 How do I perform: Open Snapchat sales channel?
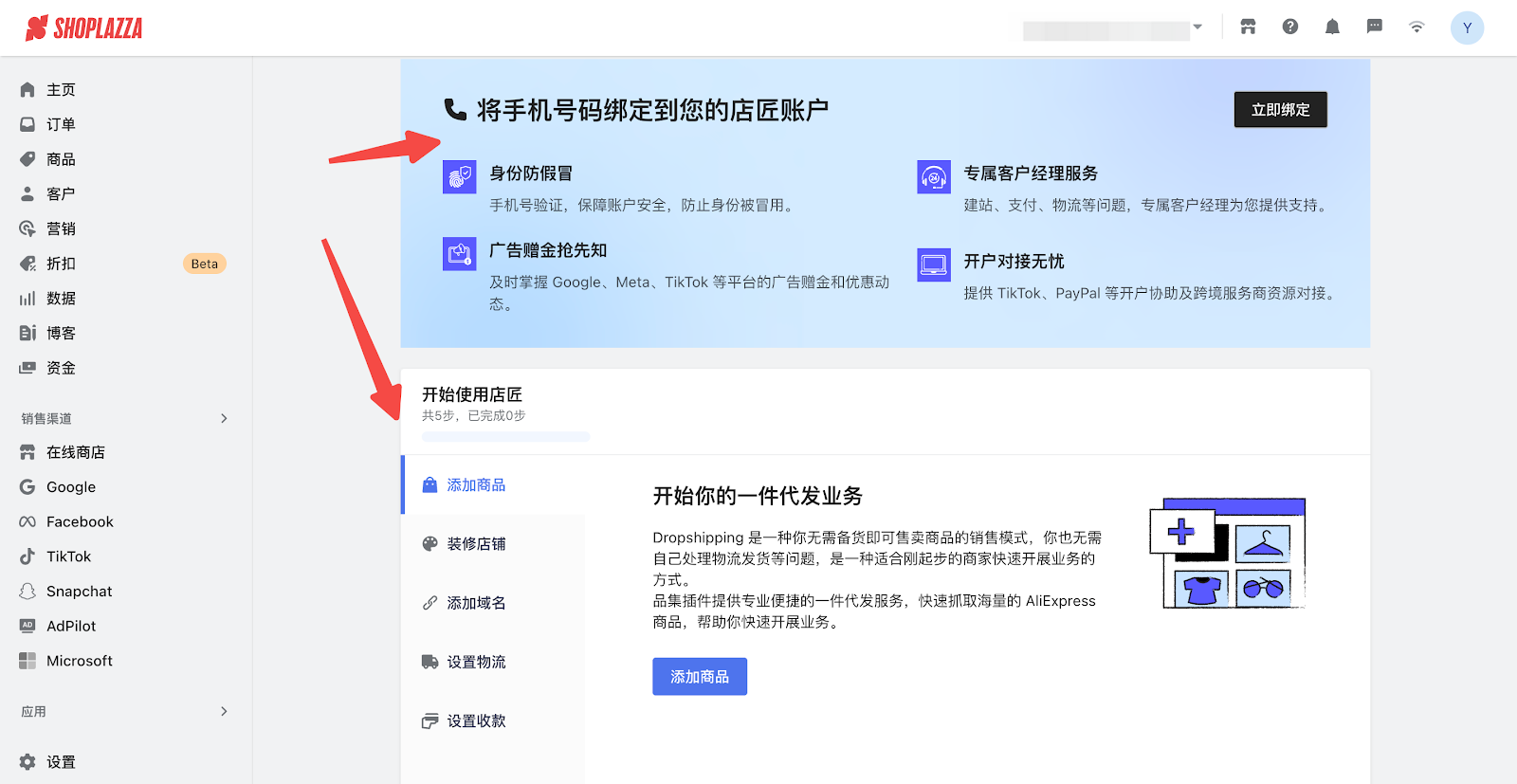(79, 592)
